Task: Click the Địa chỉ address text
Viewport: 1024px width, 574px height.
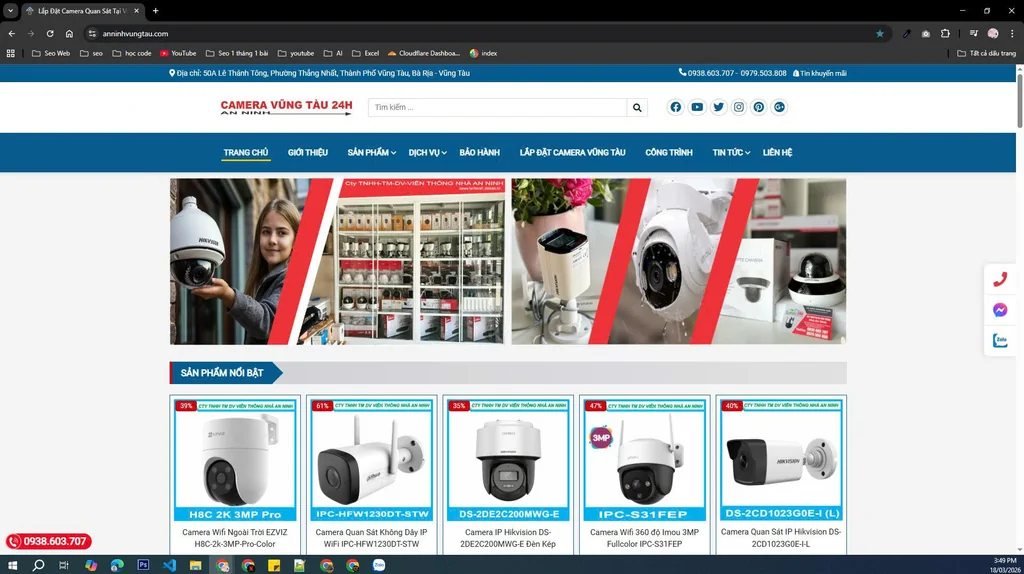Action: (319, 73)
